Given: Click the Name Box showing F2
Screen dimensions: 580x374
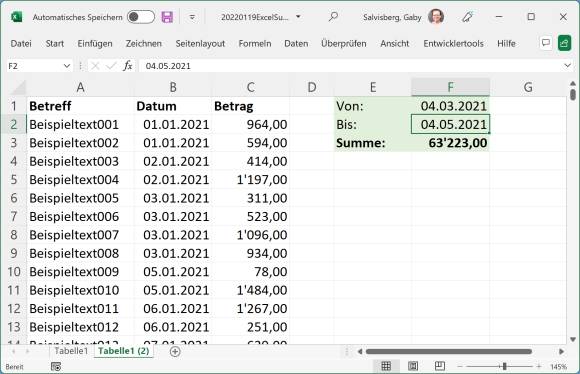Looking at the screenshot, I should coord(34,66).
